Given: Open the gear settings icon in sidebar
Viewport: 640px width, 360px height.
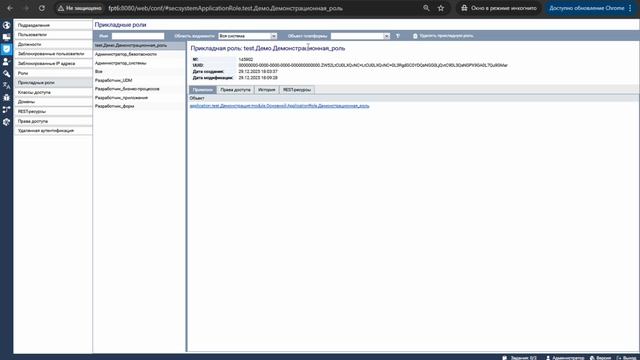Looking at the screenshot, I should pyautogui.click(x=6, y=122).
